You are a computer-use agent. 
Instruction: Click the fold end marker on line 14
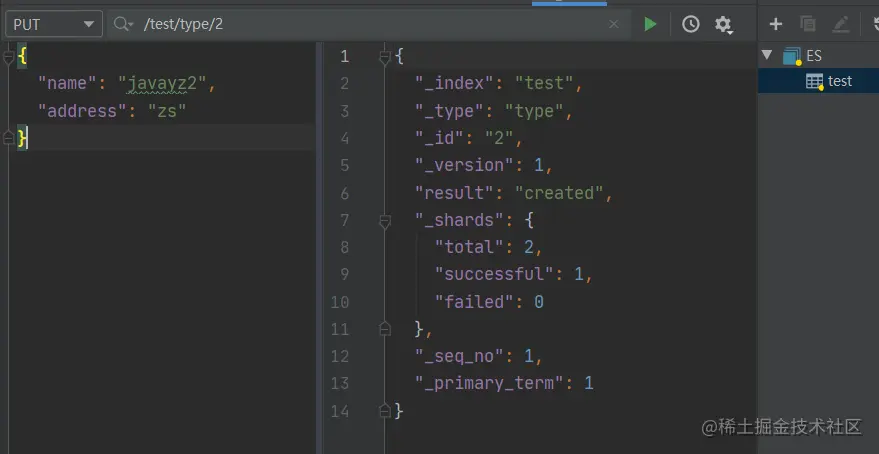[385, 411]
